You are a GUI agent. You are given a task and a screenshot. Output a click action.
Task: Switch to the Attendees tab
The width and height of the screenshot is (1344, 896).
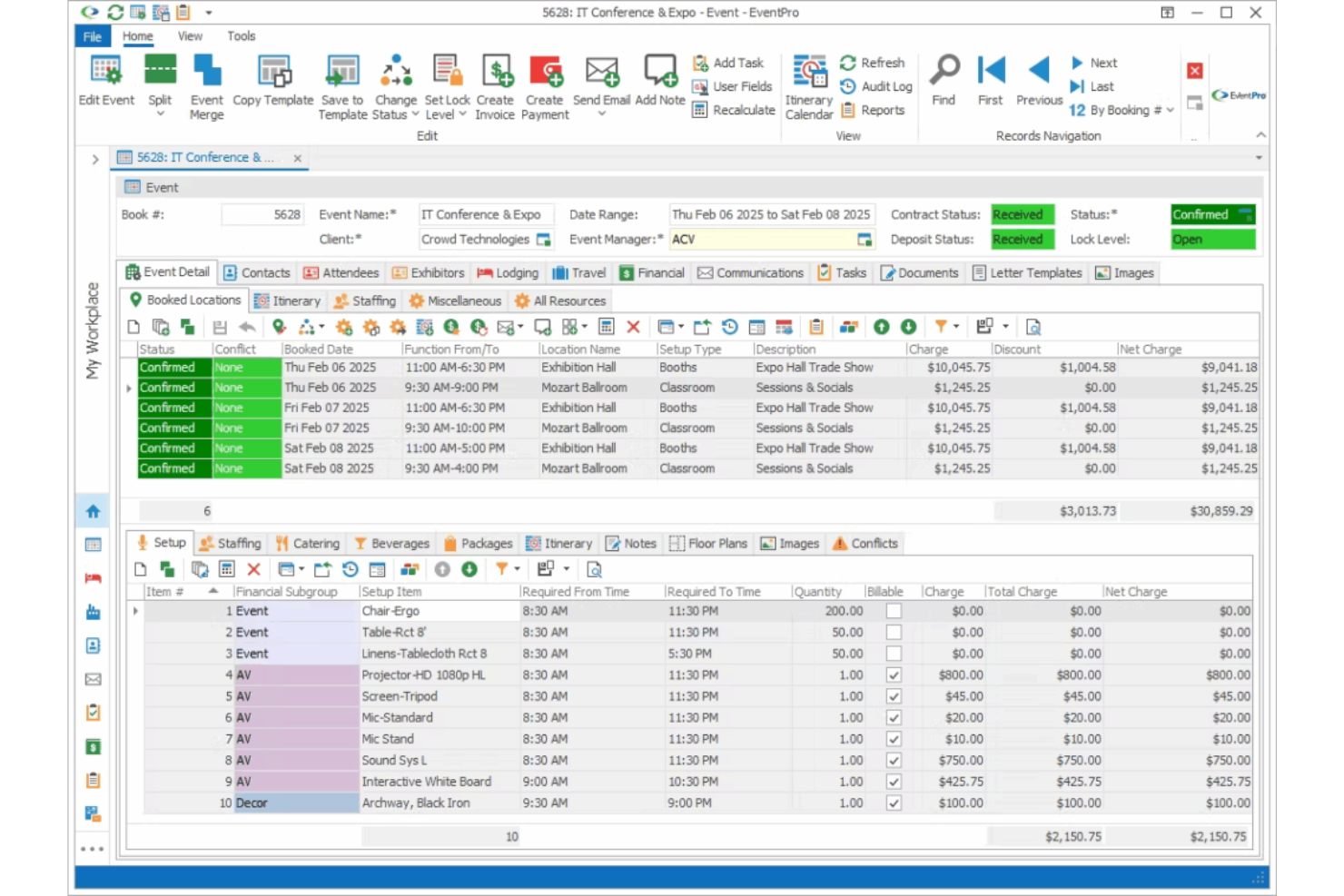(341, 272)
